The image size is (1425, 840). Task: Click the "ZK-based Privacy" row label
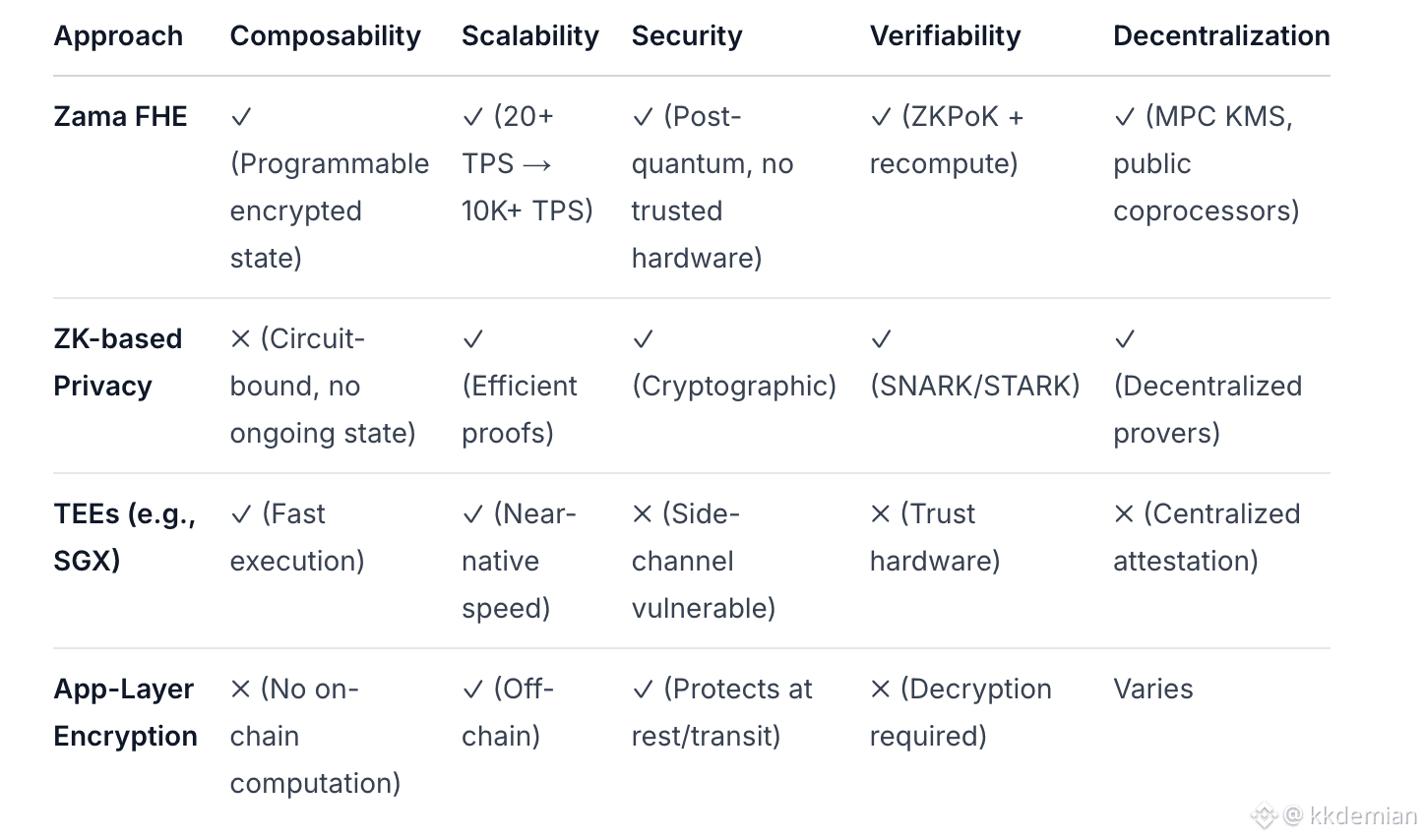pos(117,362)
